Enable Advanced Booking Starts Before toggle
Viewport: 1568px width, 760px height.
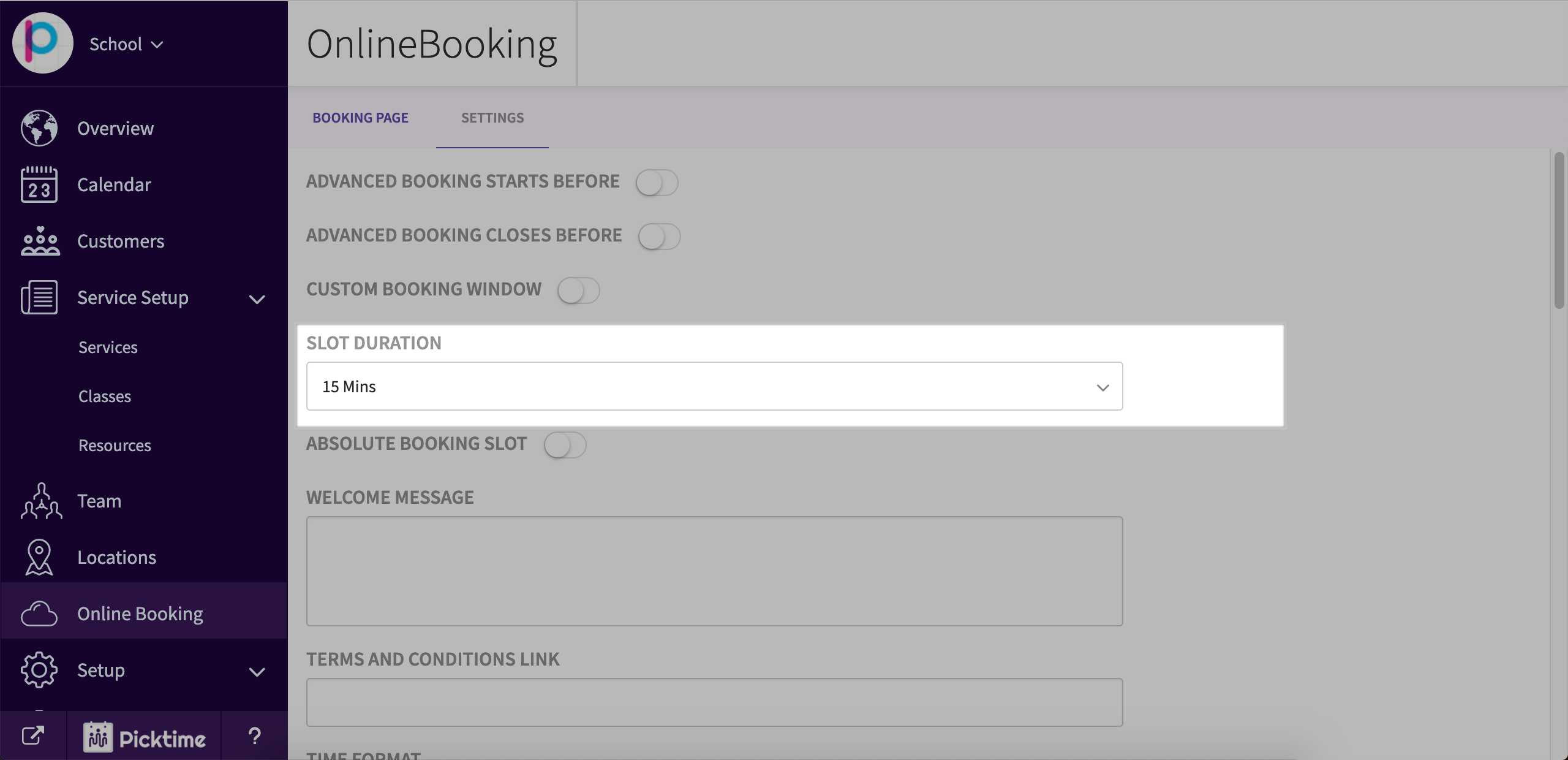tap(657, 183)
